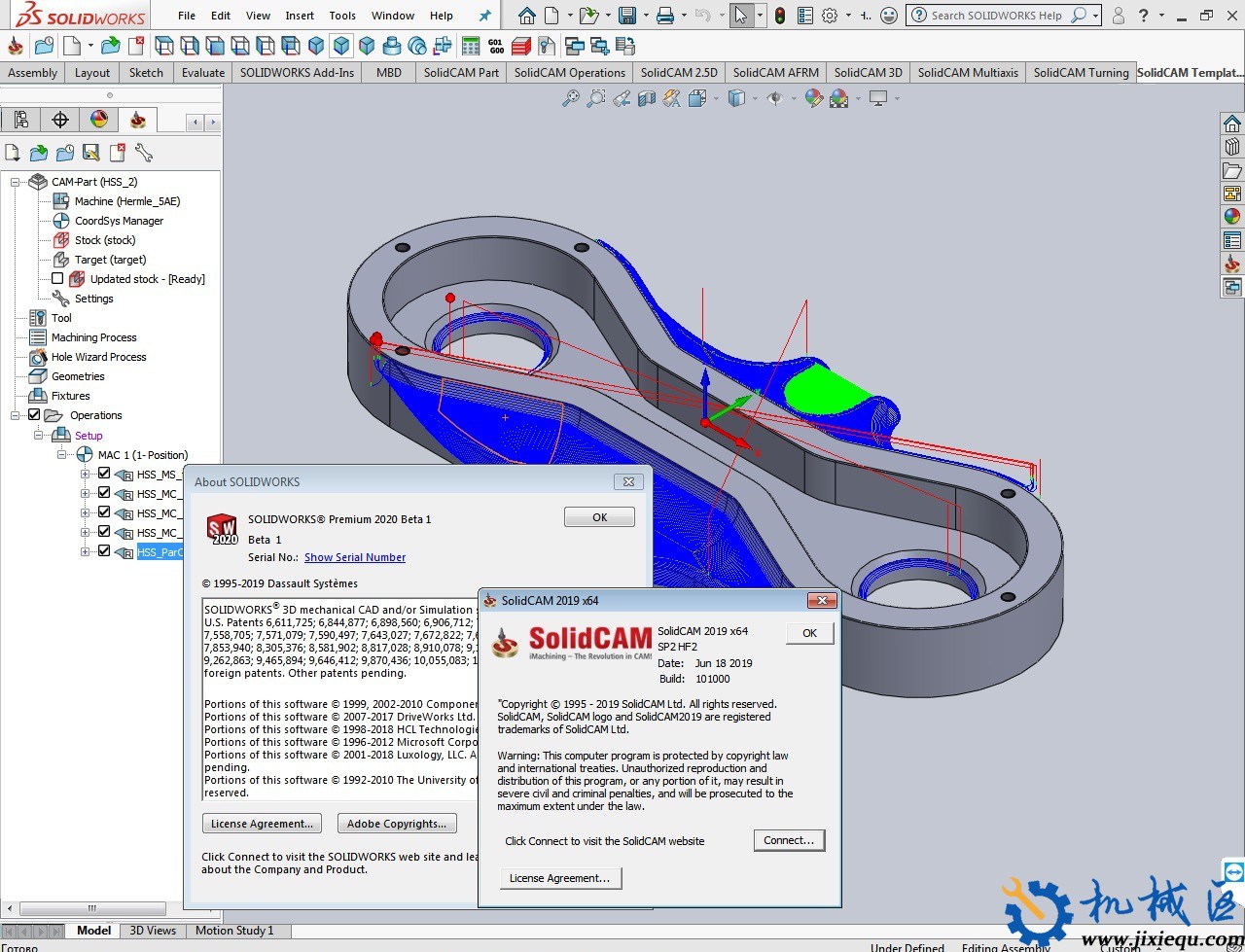Open the iMachining tool in the SolidCAM toolbar
The width and height of the screenshot is (1245, 952).
tap(15, 46)
